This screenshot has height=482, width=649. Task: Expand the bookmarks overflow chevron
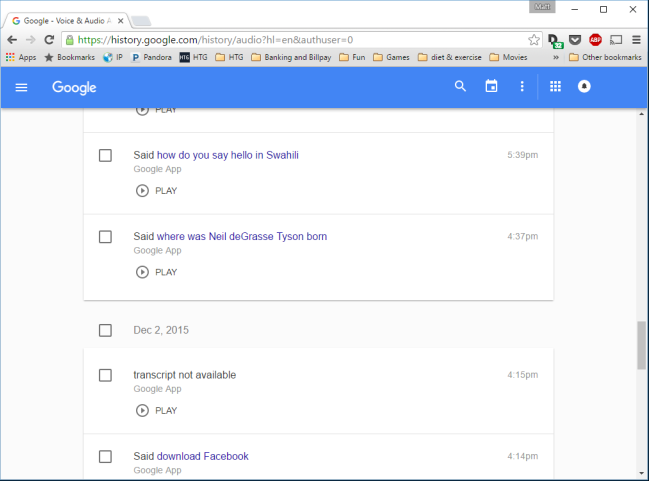[x=555, y=58]
